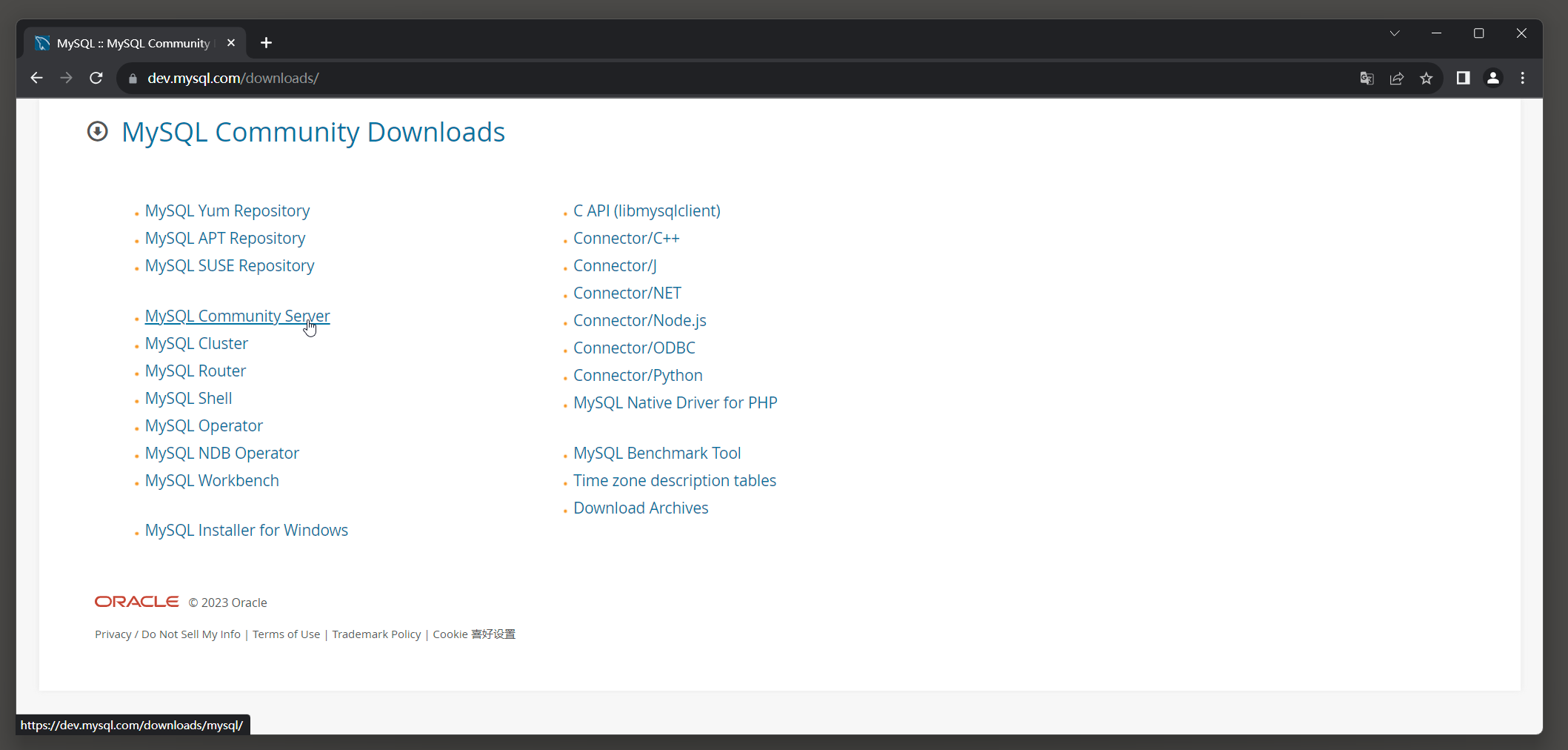Toggle the browser side panel
Image resolution: width=1568 pixels, height=750 pixels.
[x=1463, y=78]
